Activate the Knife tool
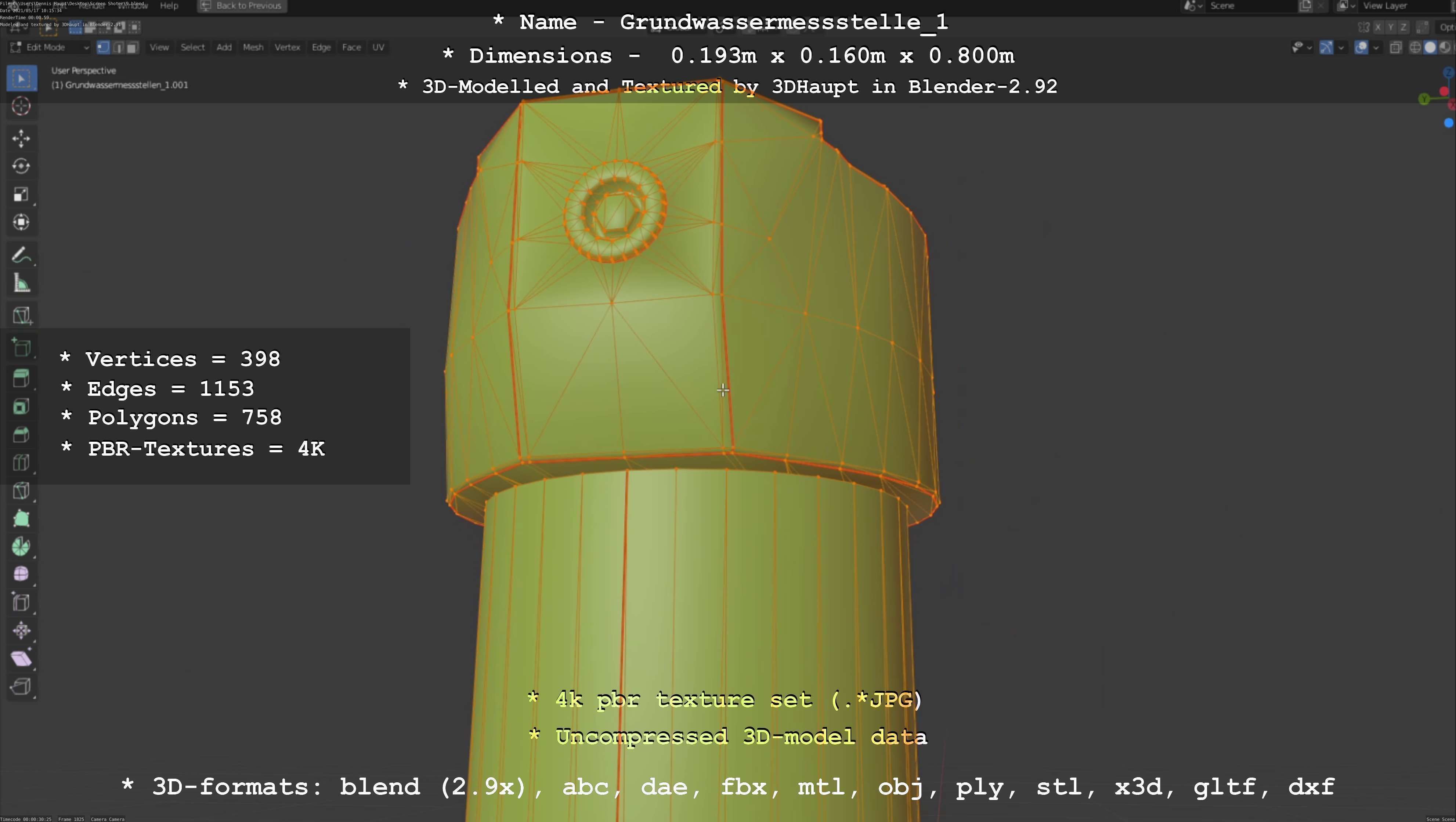The height and width of the screenshot is (822, 1456). [21, 490]
